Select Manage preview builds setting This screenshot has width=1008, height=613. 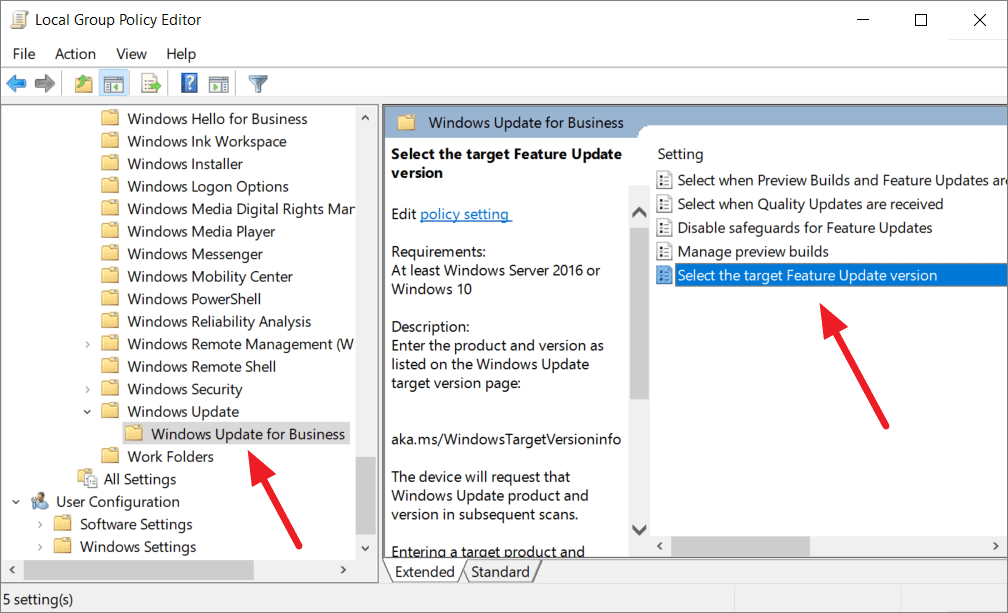(x=753, y=252)
